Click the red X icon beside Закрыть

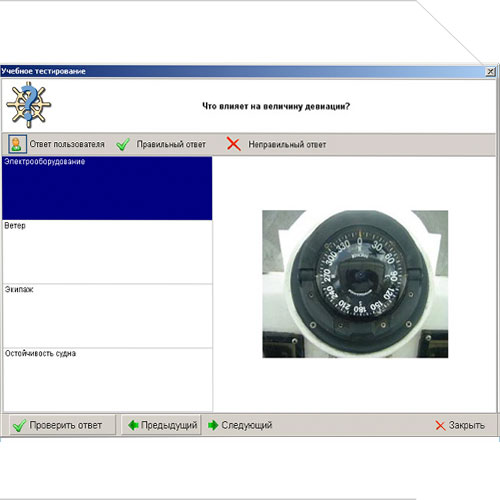pyautogui.click(x=440, y=425)
